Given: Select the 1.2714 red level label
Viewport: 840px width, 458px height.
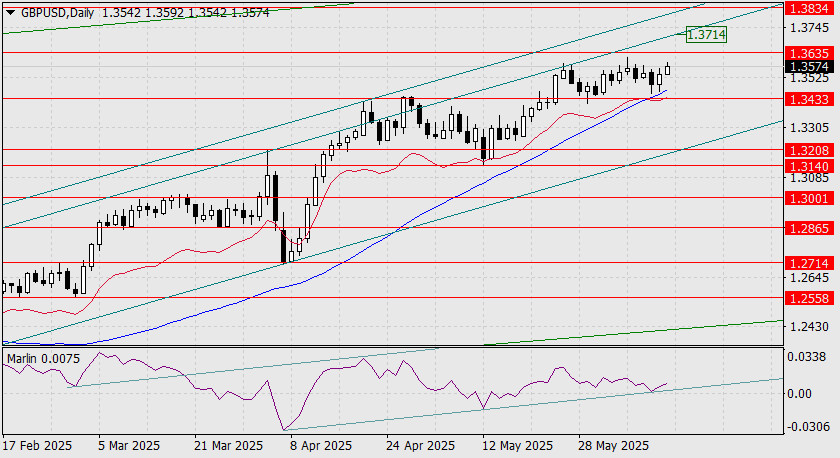Looking at the screenshot, I should (809, 263).
